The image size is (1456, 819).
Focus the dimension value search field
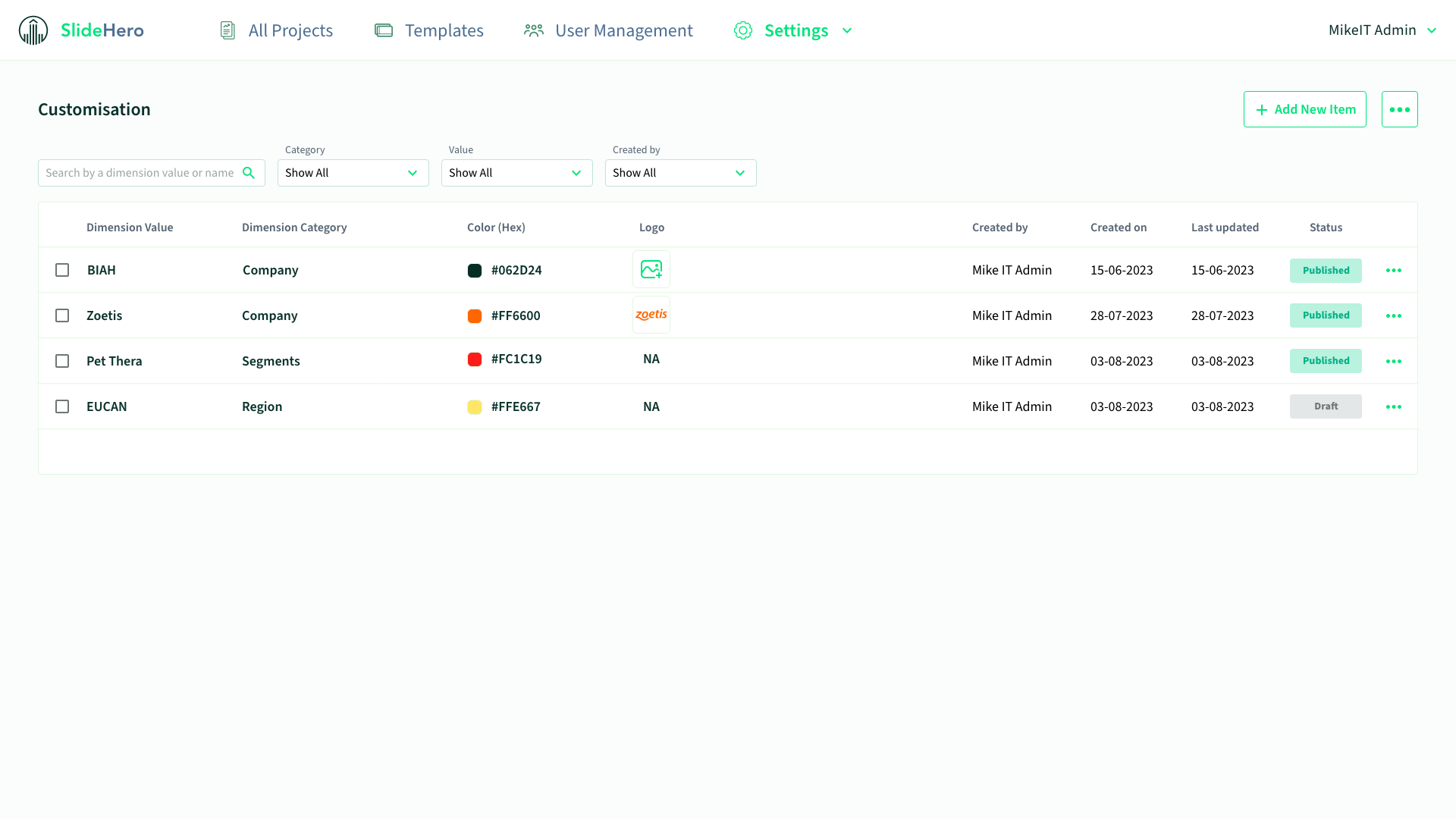click(x=140, y=173)
